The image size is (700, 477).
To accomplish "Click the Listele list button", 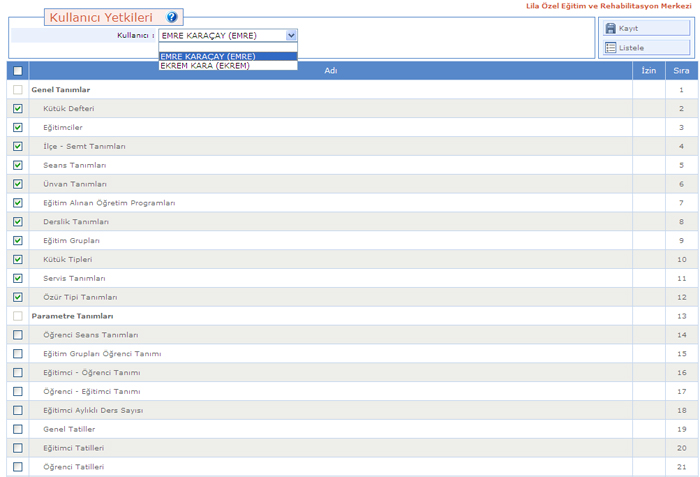I will [645, 47].
